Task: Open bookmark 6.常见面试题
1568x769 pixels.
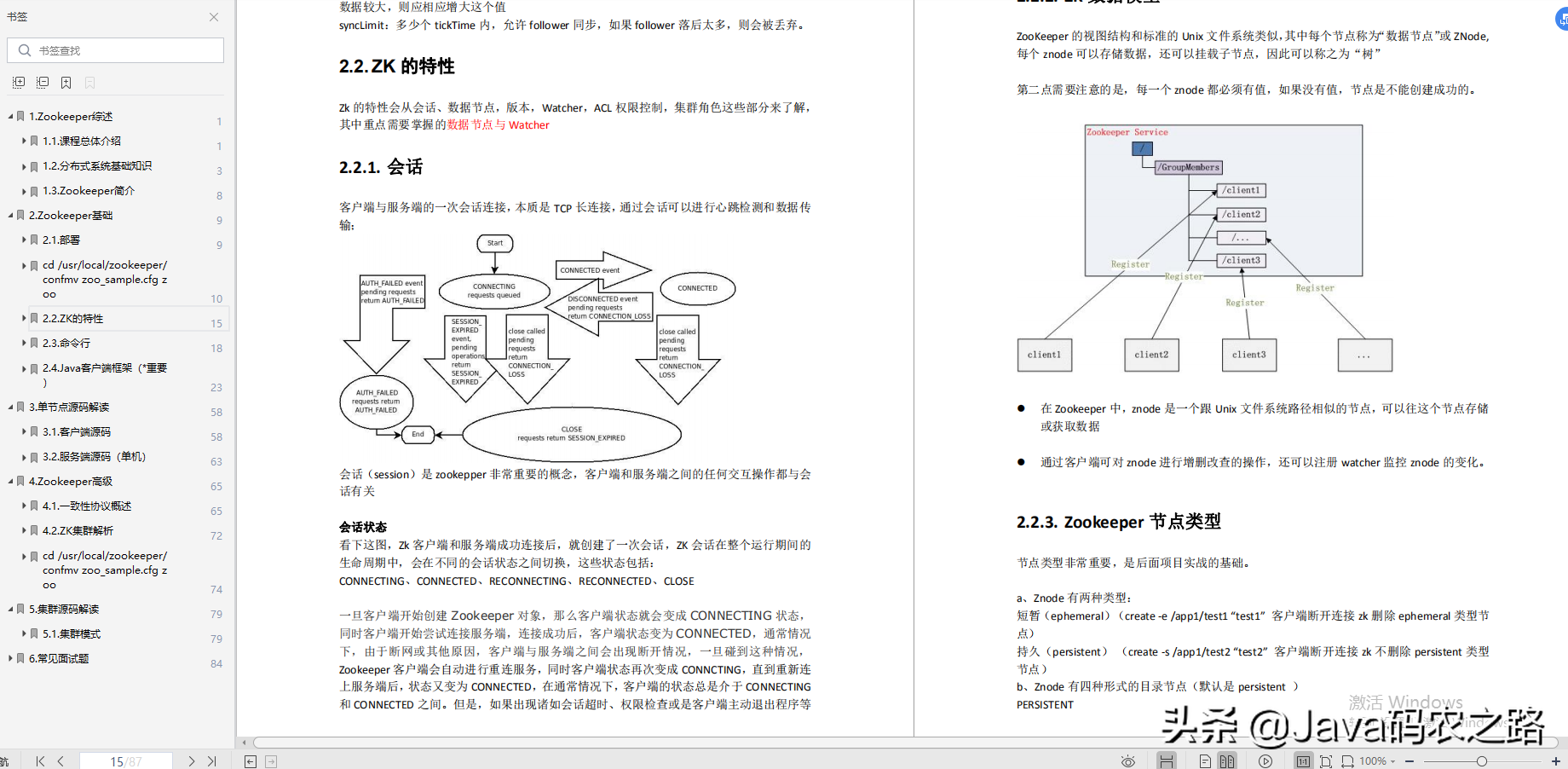Action: [59, 658]
